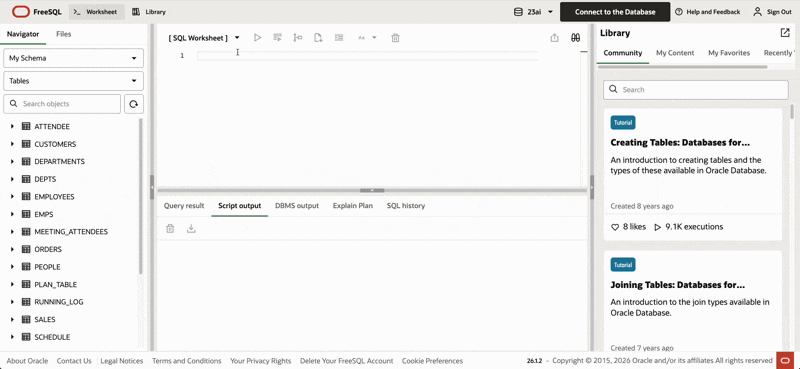This screenshot has height=369, width=800.
Task: Open Joining Tables tutorial card title
Action: click(678, 285)
